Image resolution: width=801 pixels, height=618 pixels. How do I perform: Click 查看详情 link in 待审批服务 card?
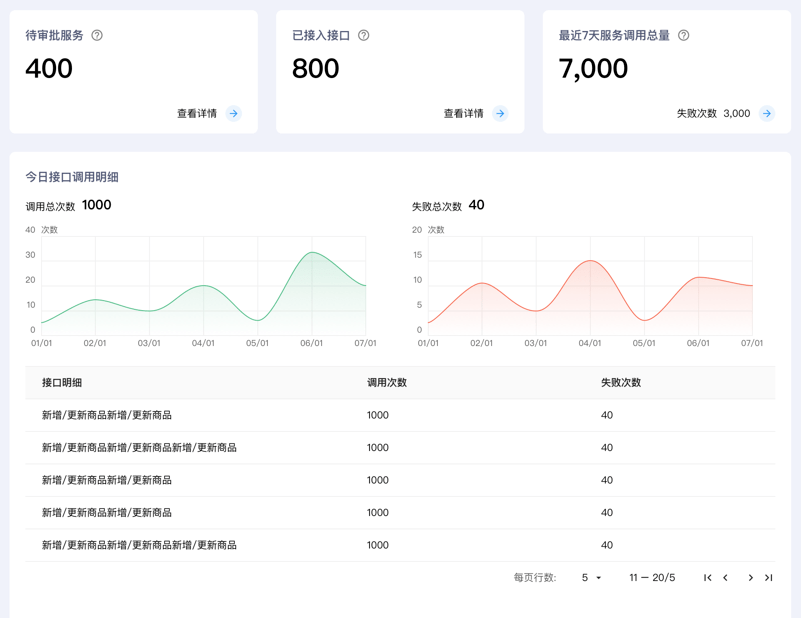click(x=197, y=113)
